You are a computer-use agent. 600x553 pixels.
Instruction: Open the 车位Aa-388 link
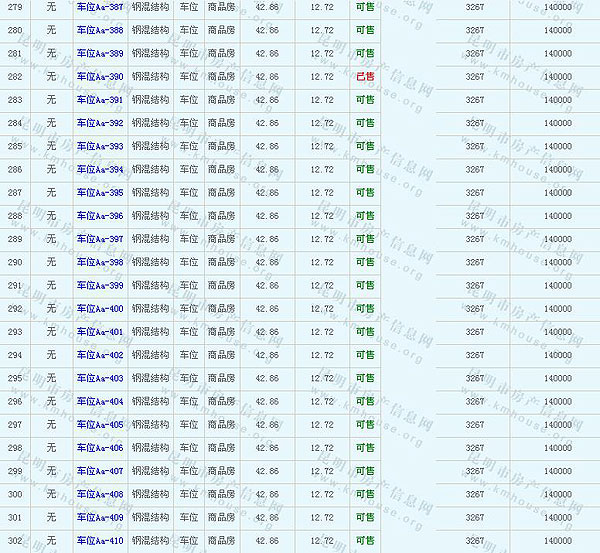coord(100,30)
